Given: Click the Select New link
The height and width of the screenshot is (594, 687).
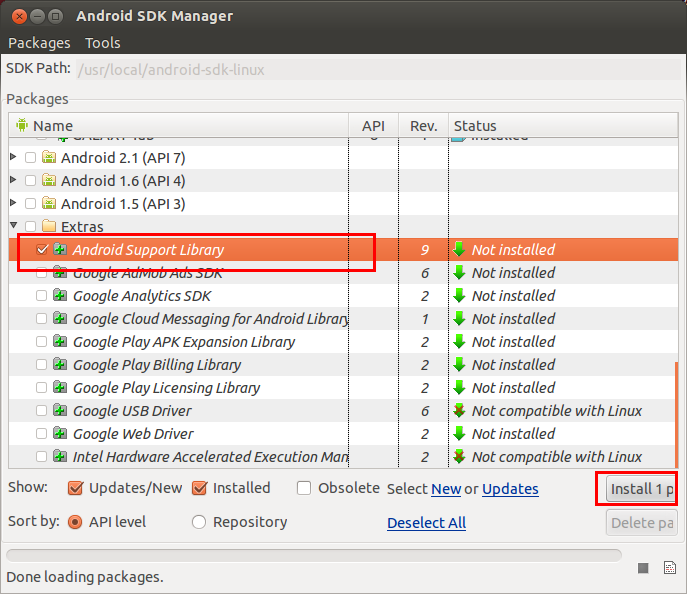Looking at the screenshot, I should tap(446, 488).
